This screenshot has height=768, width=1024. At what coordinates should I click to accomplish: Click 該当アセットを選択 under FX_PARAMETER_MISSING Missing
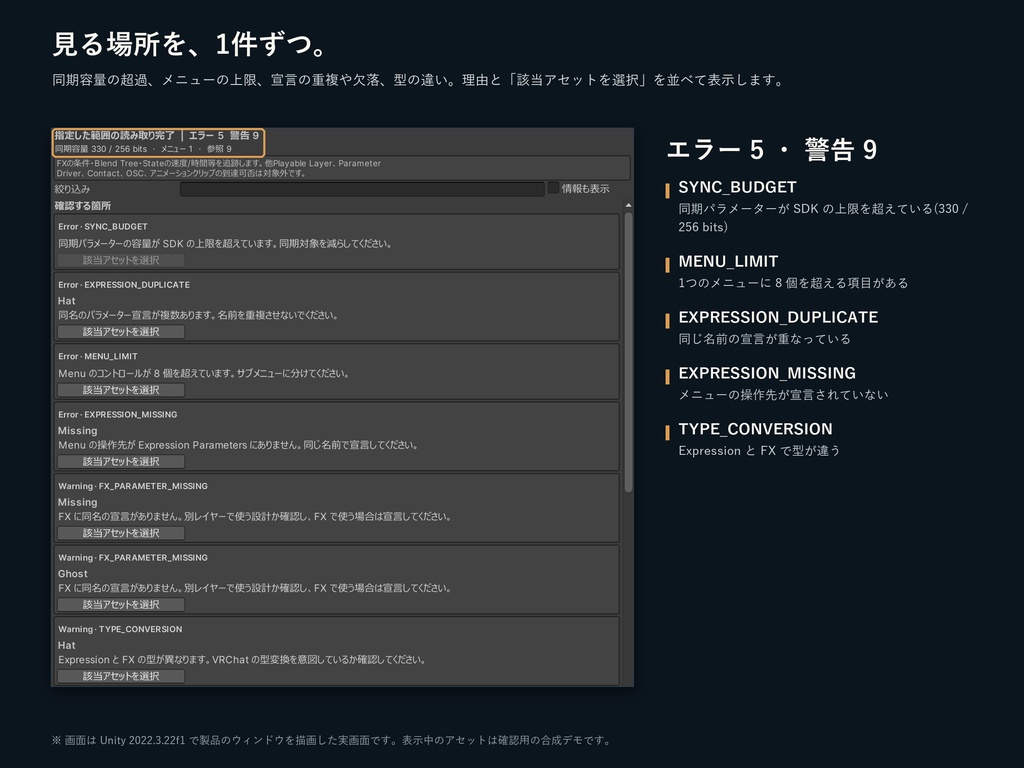pyautogui.click(x=121, y=533)
